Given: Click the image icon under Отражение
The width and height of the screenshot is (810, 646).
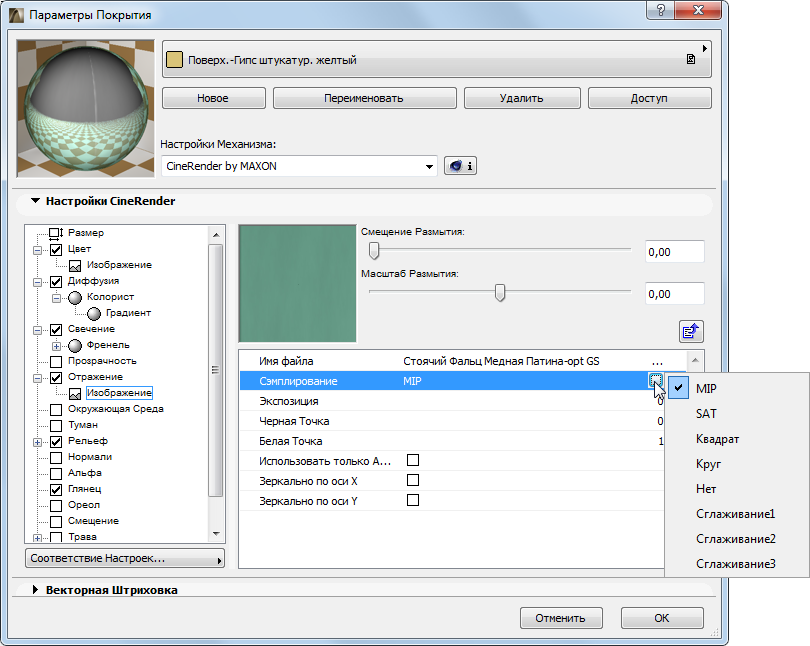Looking at the screenshot, I should [x=75, y=393].
